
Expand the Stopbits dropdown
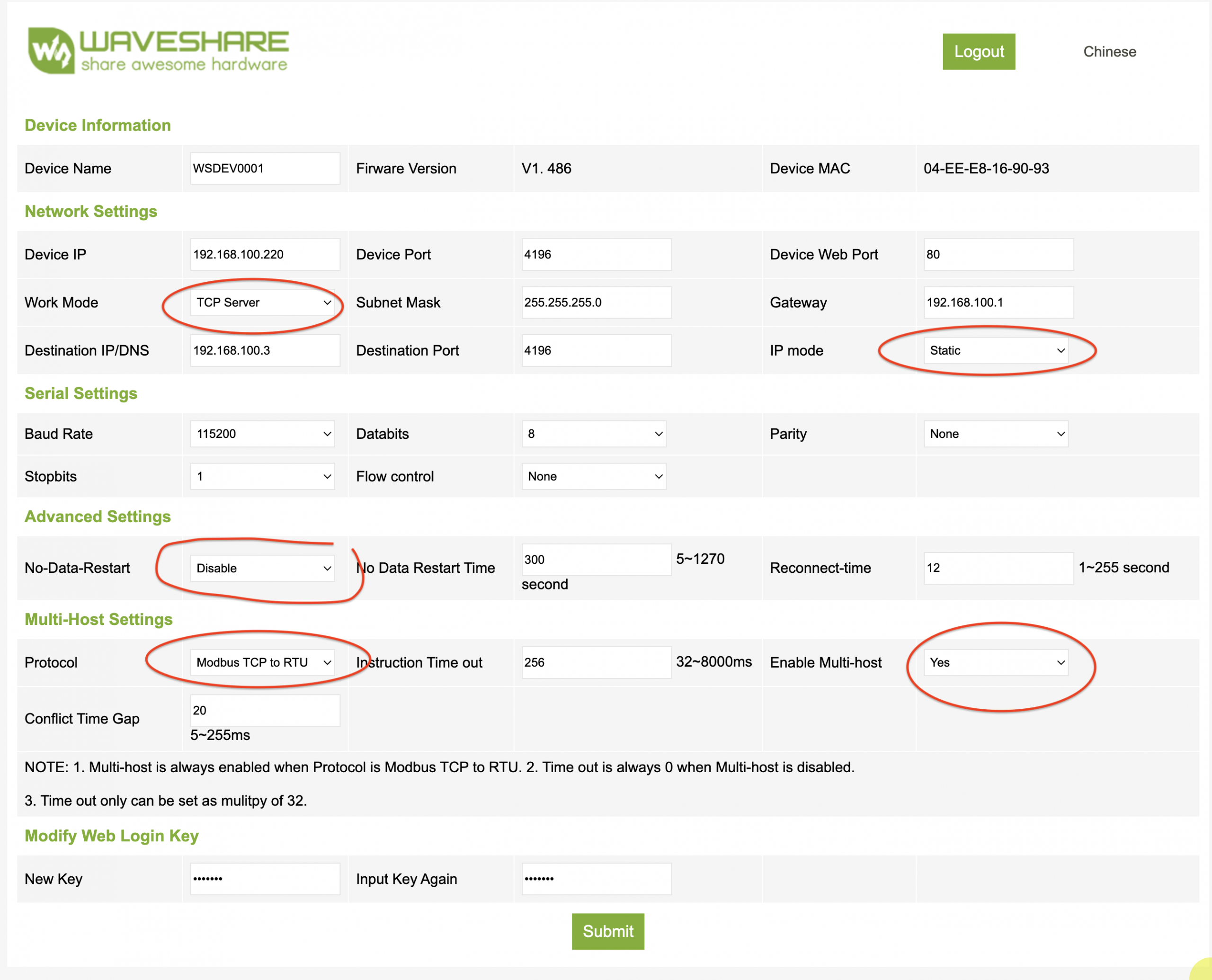(x=262, y=476)
